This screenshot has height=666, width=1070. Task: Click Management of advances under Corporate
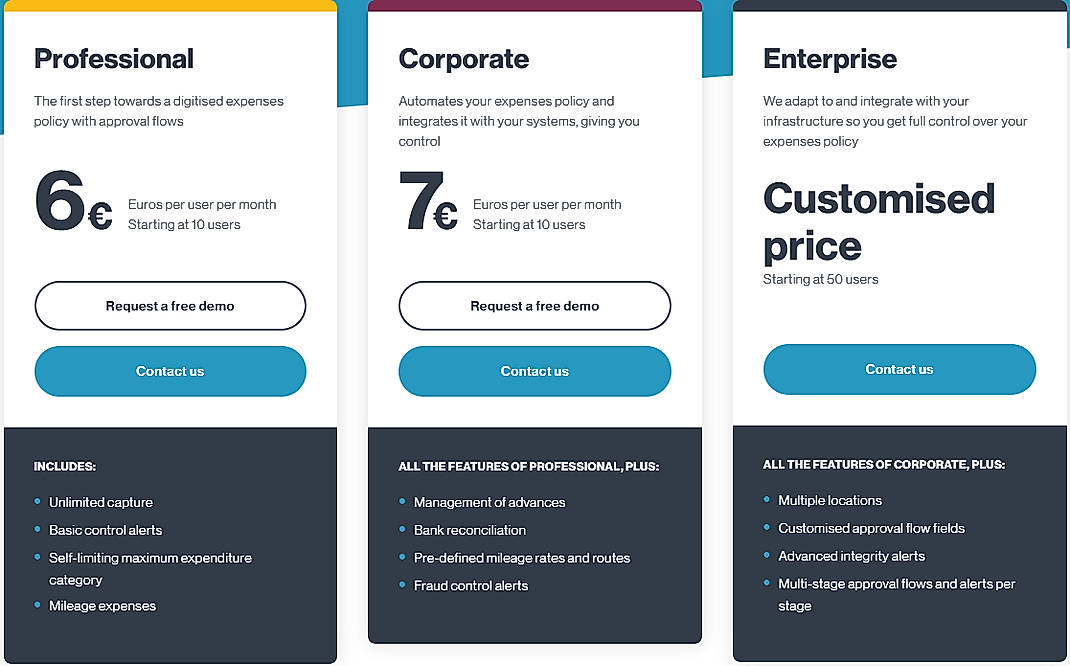coord(489,502)
